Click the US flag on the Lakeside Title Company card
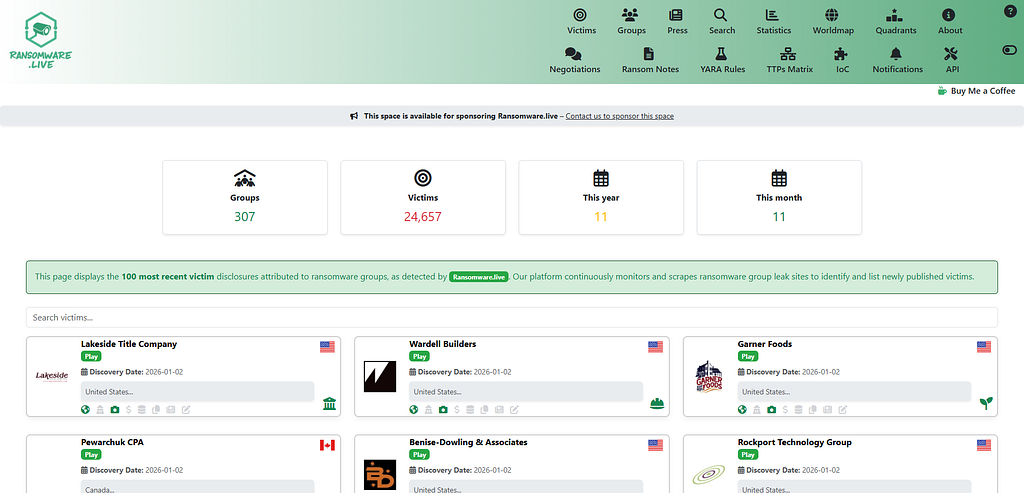 point(327,347)
